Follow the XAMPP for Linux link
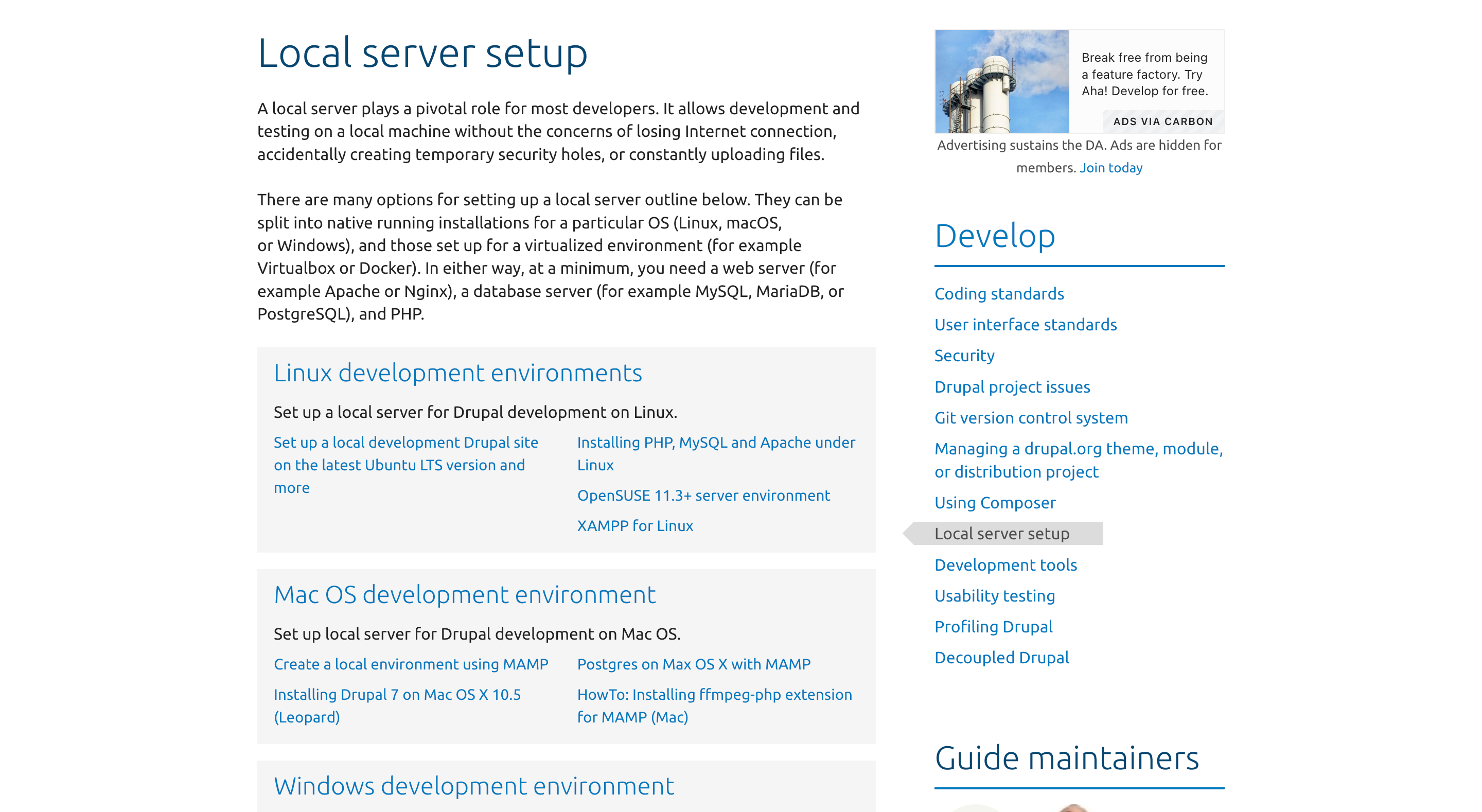This screenshot has height=812, width=1482. click(x=634, y=526)
